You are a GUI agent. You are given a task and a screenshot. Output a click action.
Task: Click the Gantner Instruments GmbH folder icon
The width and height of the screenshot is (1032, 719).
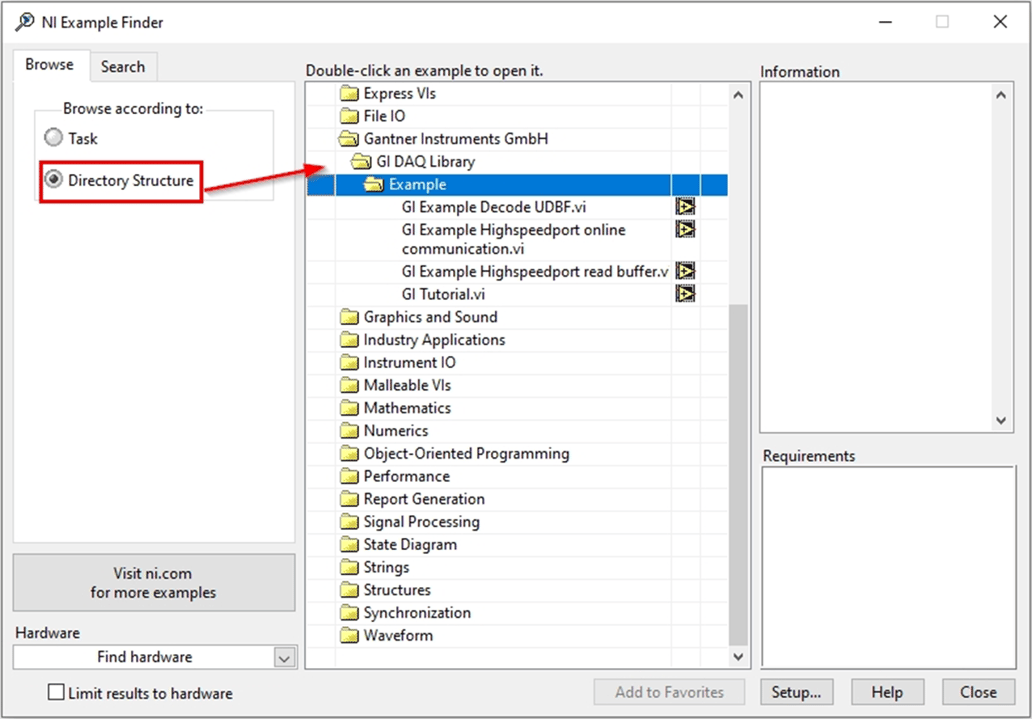347,138
